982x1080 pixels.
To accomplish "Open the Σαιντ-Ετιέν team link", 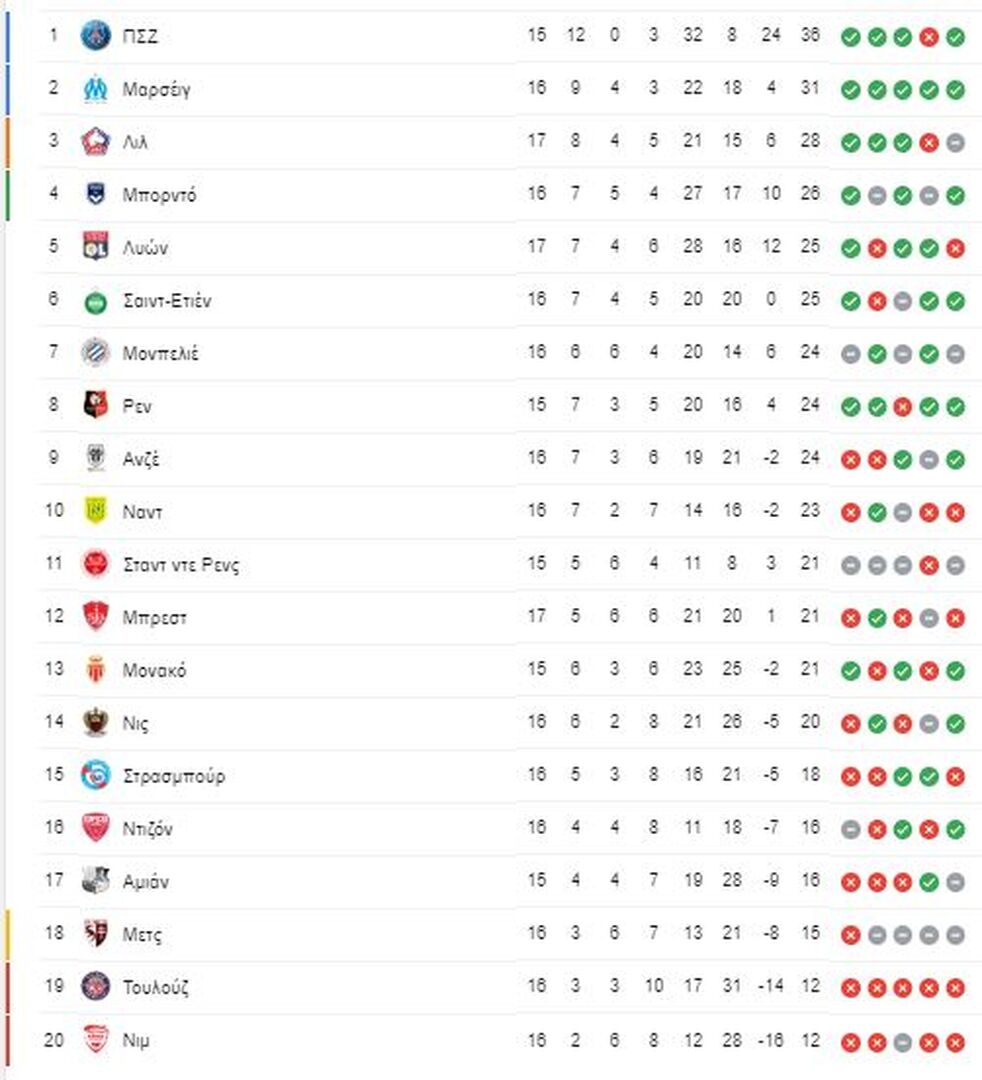I will (167, 300).
